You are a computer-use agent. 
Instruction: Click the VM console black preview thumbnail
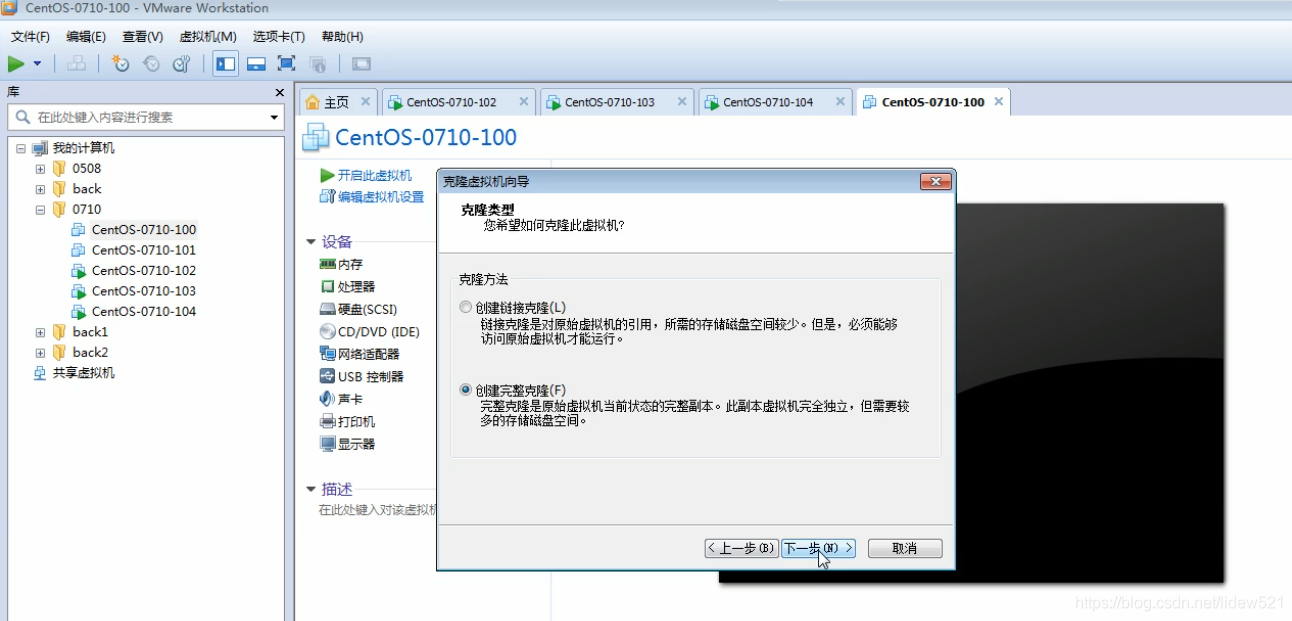(1090, 393)
